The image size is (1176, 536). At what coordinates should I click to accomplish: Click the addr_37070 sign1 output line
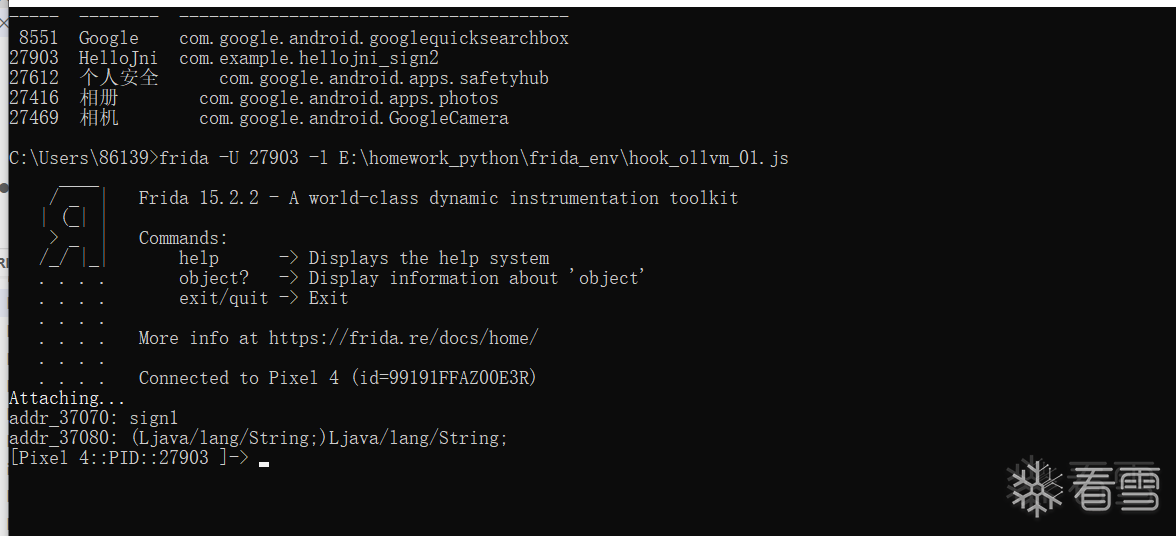point(94,418)
